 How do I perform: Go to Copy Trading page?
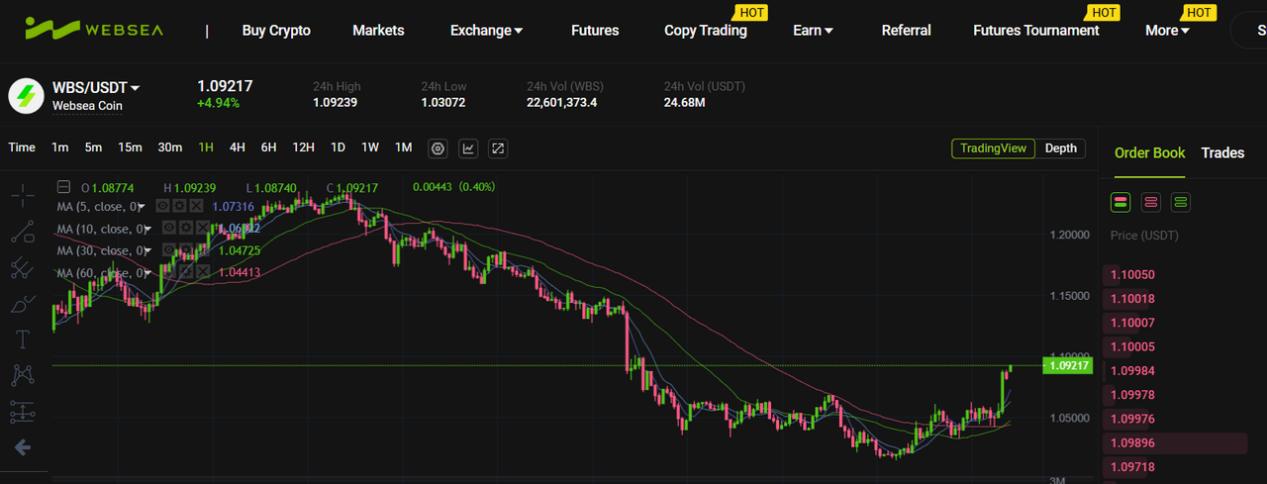pos(705,30)
